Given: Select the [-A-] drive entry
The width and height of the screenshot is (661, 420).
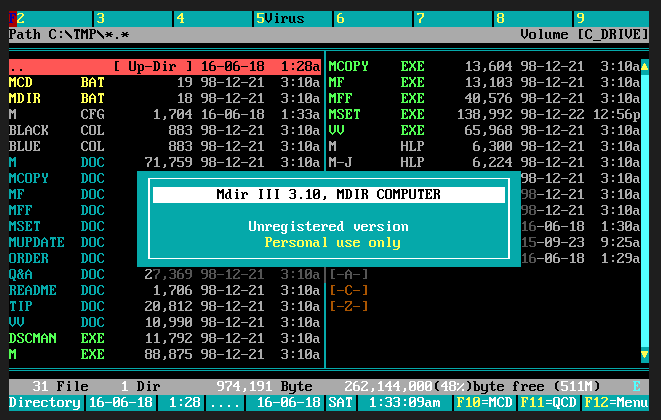Looking at the screenshot, I should tap(349, 274).
